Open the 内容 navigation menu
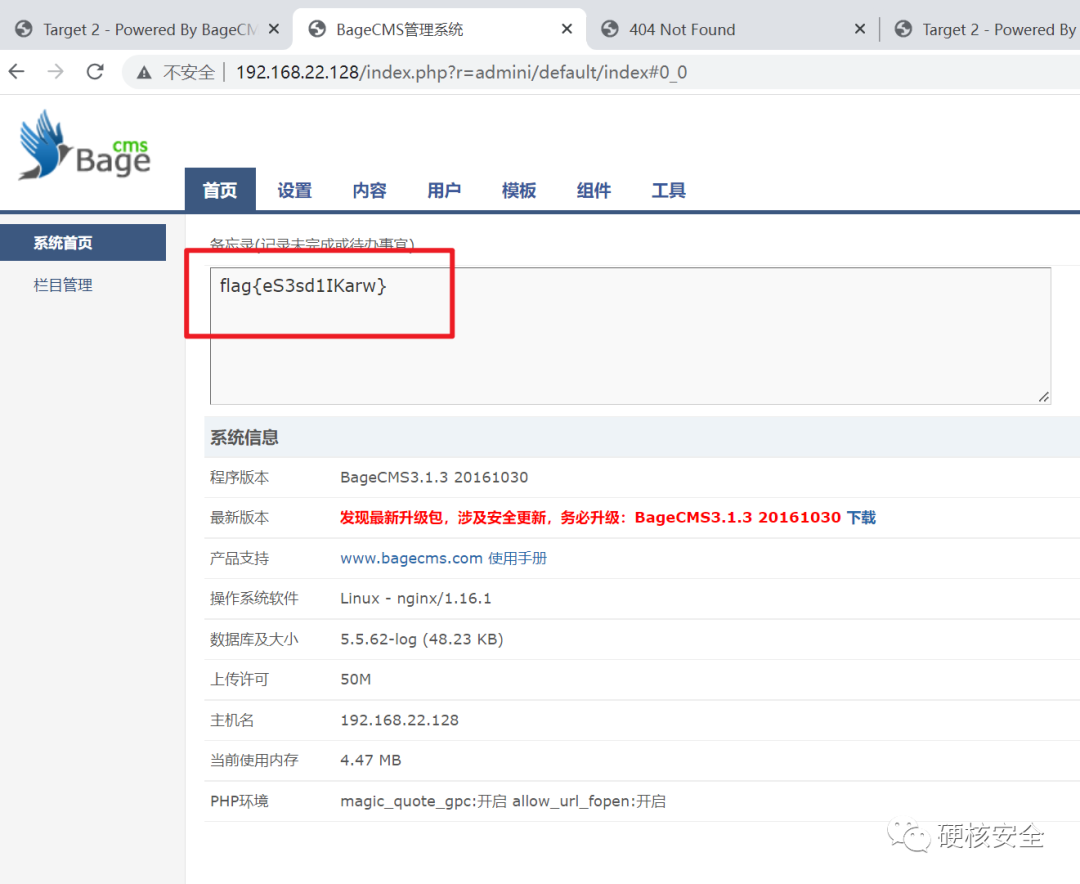Viewport: 1080px width, 884px height. (x=370, y=190)
